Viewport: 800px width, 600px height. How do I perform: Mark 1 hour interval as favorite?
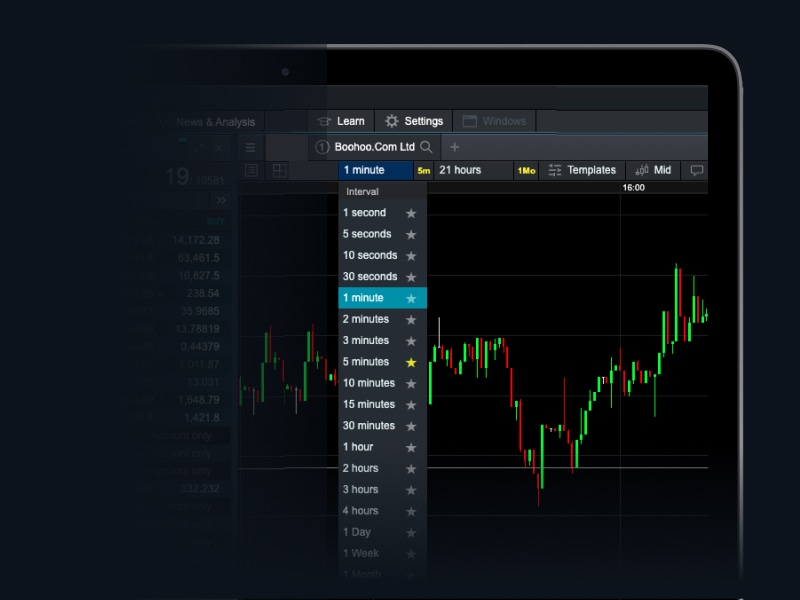(410, 447)
